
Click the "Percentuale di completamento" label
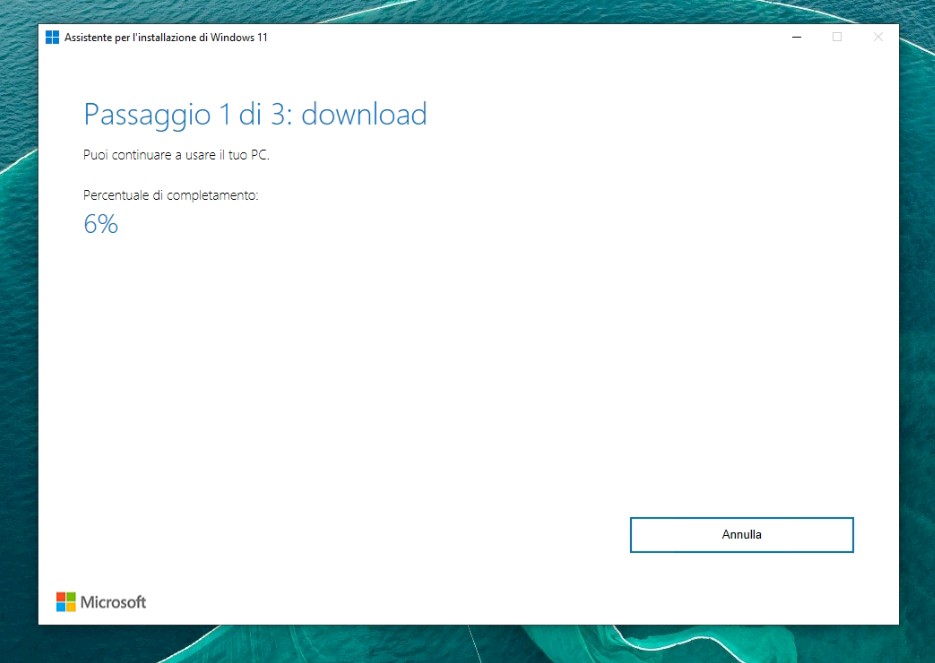pos(170,195)
